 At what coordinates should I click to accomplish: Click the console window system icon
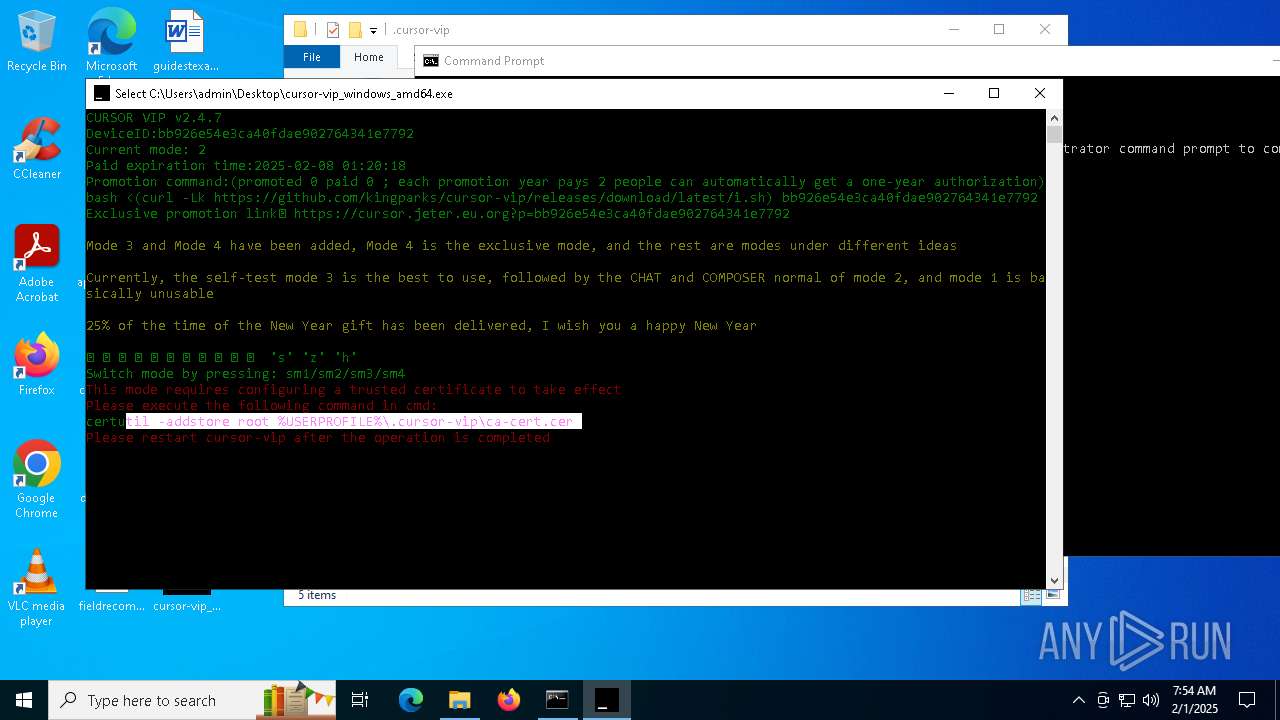pos(101,93)
